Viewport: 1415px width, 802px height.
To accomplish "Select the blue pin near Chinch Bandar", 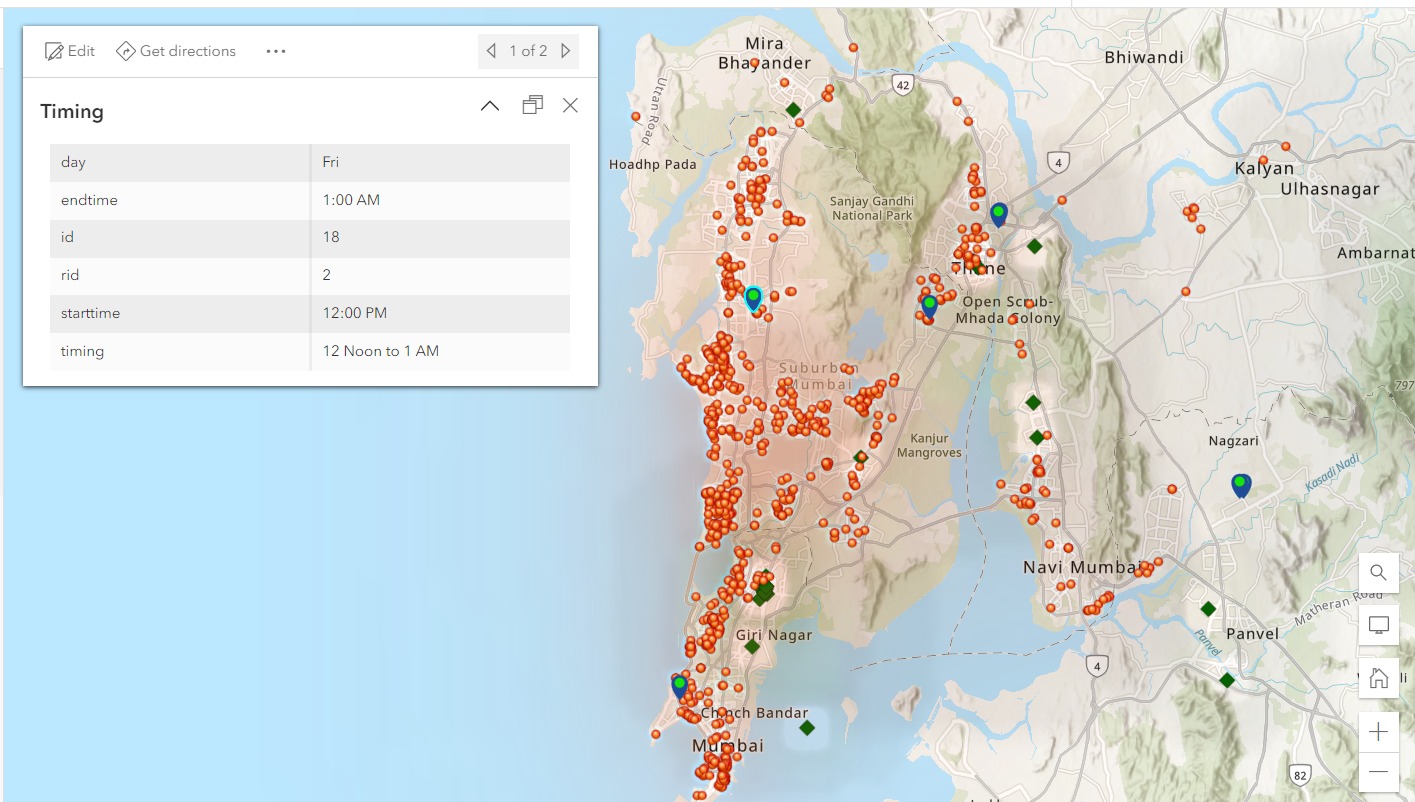I will [x=680, y=685].
